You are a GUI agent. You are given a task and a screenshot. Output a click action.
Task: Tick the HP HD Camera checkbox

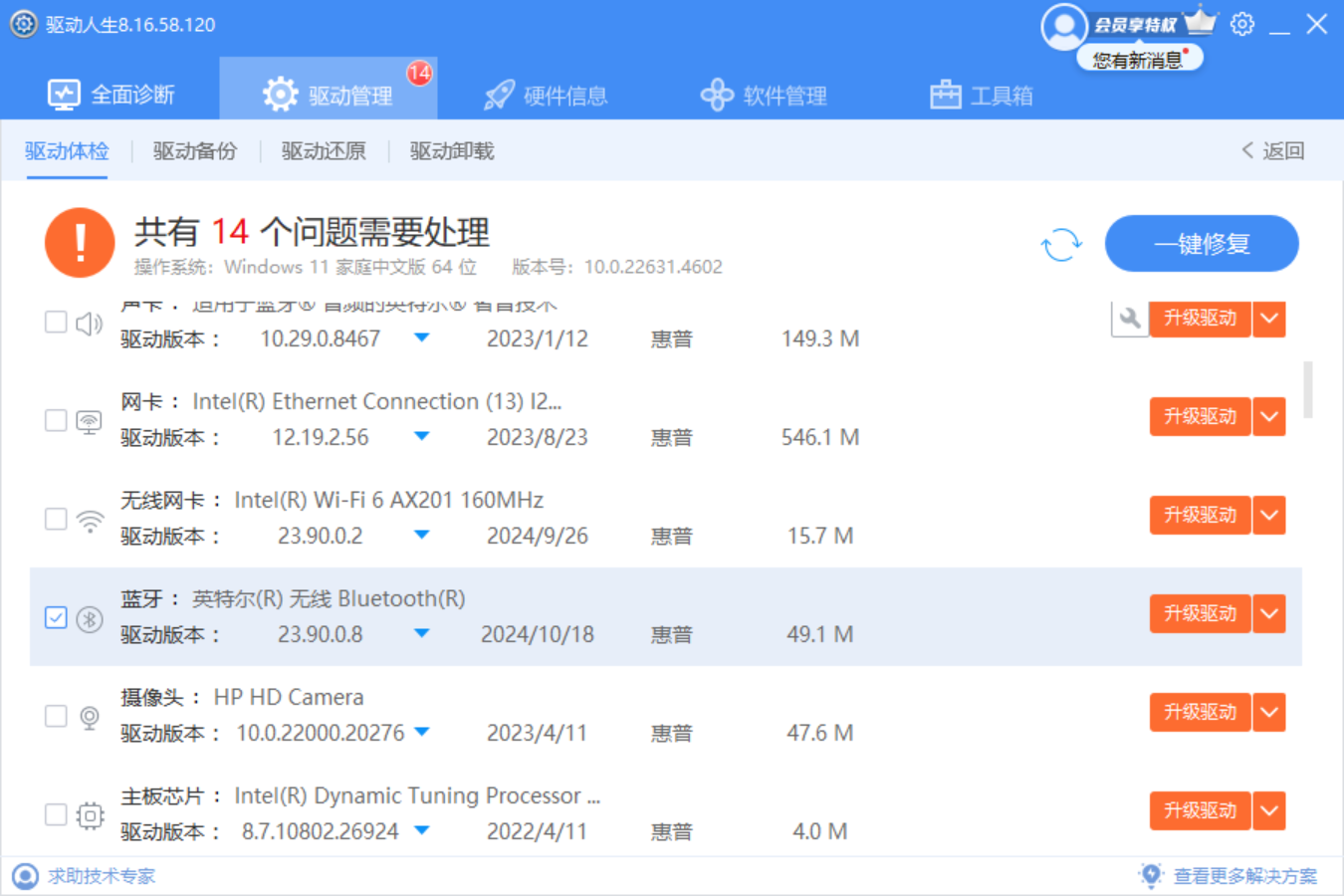[x=56, y=716]
